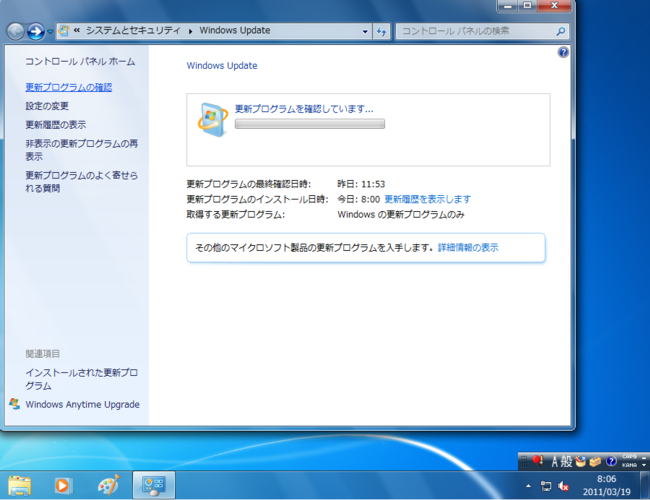This screenshot has width=650, height=500.
Task: Open Windows Explorer from the taskbar
Action: point(19,485)
